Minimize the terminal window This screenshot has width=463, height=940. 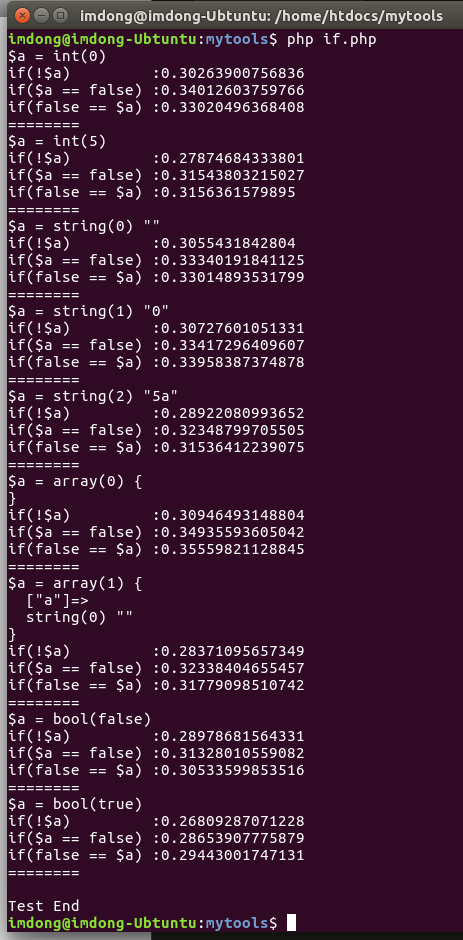click(x=41, y=16)
